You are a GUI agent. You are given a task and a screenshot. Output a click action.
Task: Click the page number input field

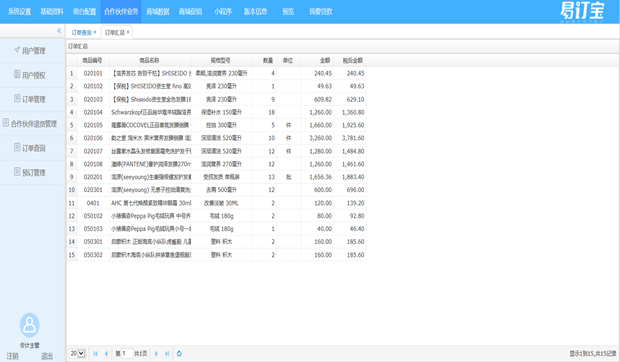127,353
